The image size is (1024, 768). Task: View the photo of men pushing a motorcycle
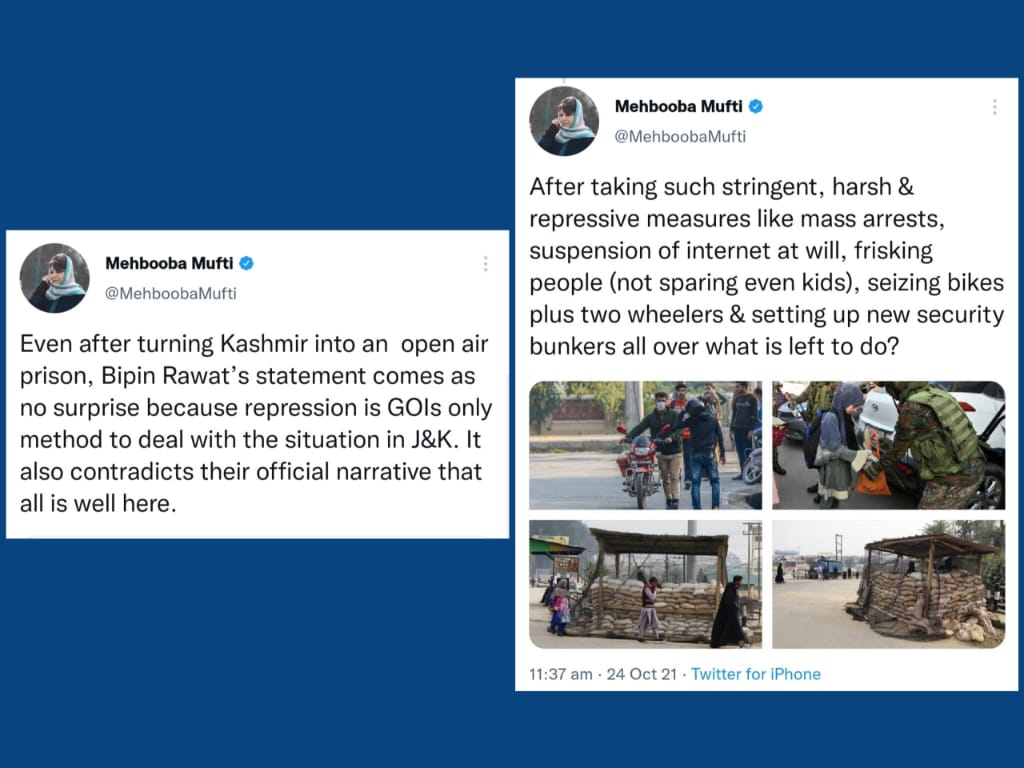[645, 445]
